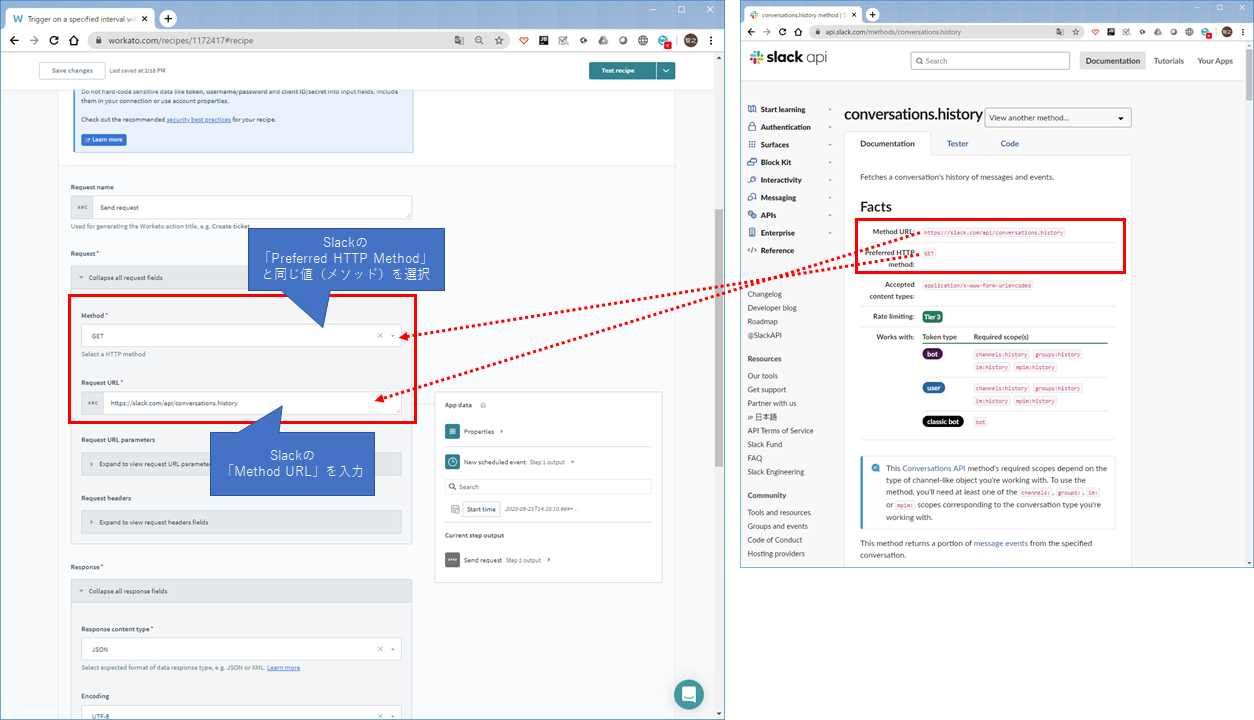Open Your Apps in Slack API header

tap(1215, 61)
